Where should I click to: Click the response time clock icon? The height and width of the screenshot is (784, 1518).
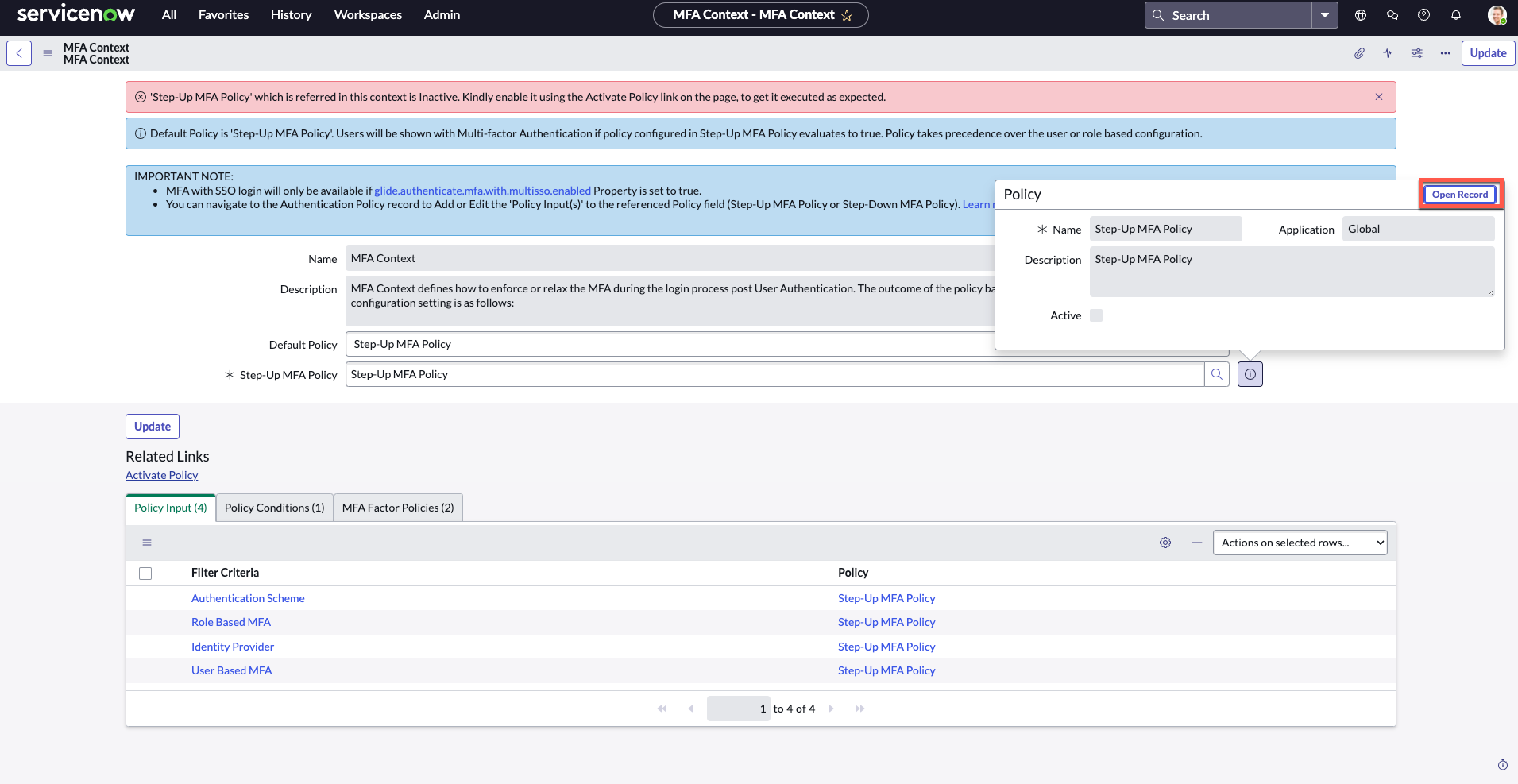(x=1503, y=765)
